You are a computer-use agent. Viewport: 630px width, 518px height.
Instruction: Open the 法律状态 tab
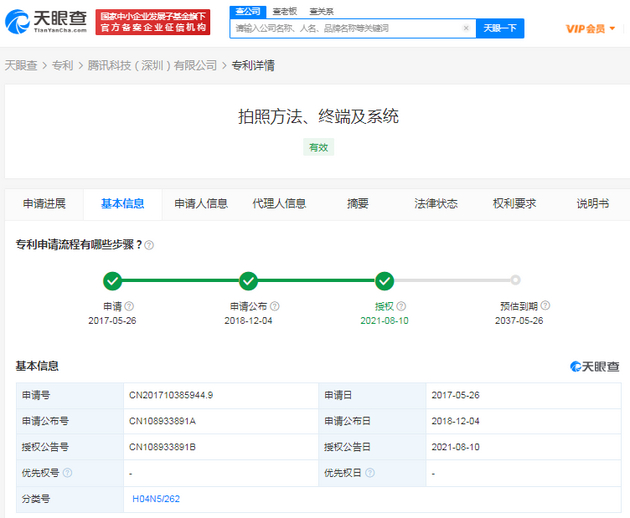point(436,204)
